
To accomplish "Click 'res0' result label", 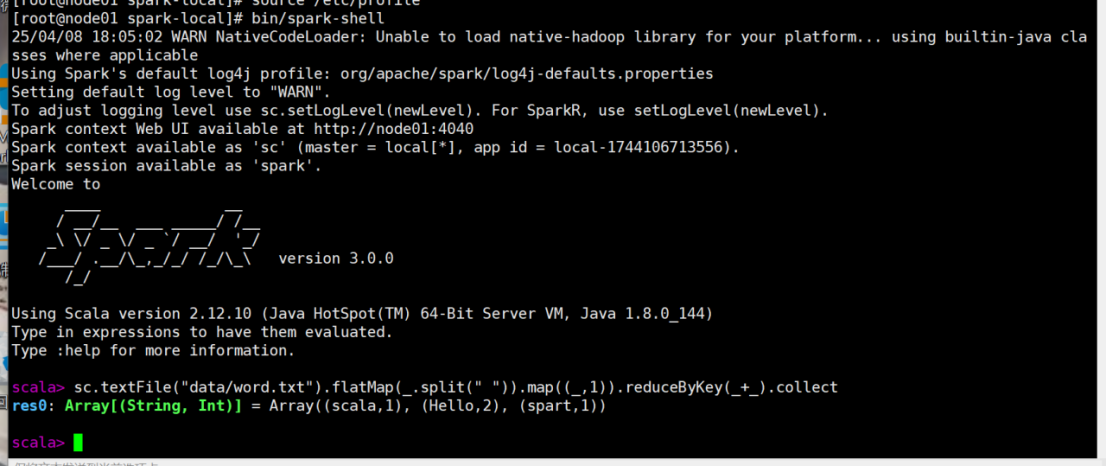I will coord(29,406).
